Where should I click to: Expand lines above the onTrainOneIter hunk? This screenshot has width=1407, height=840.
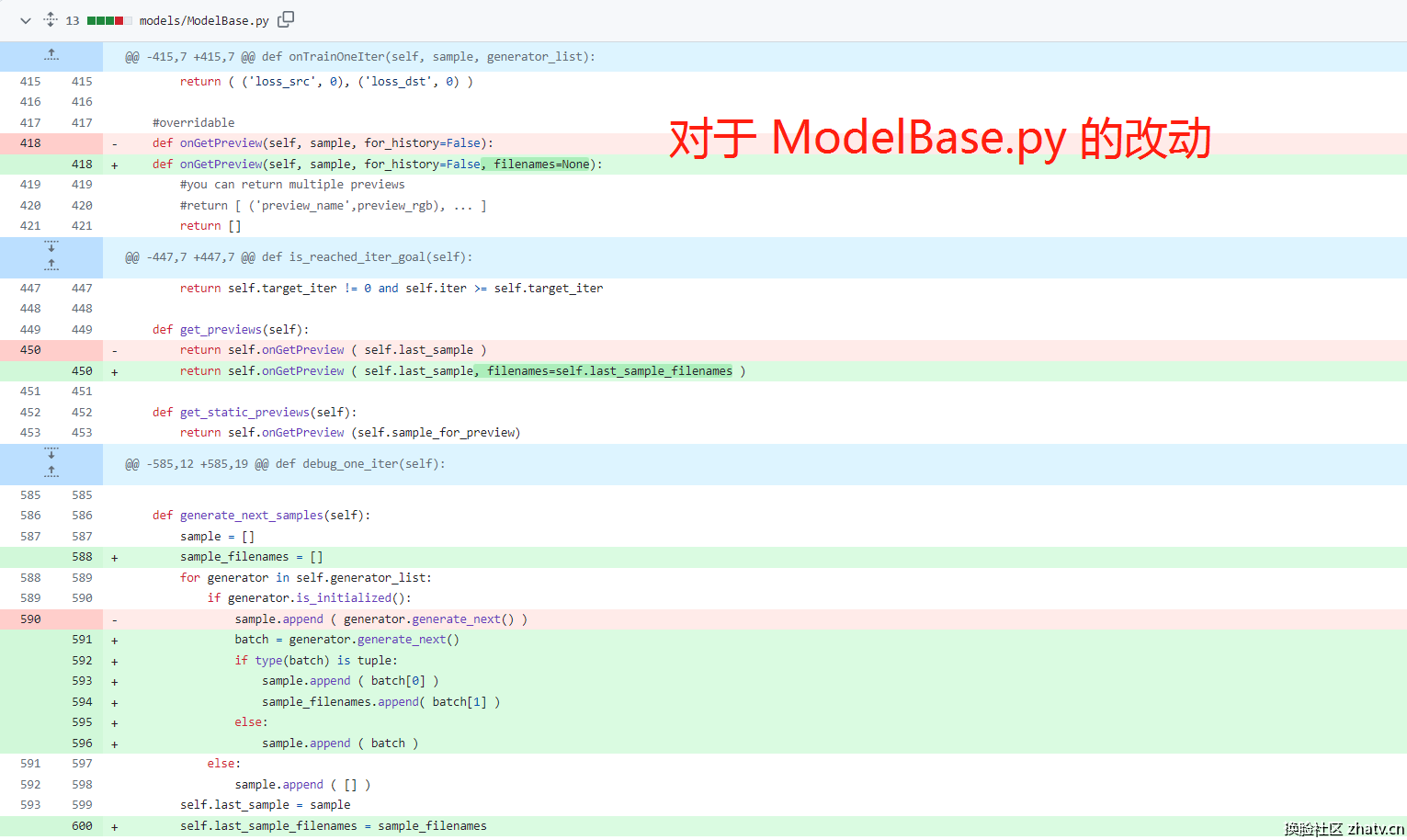click(51, 56)
